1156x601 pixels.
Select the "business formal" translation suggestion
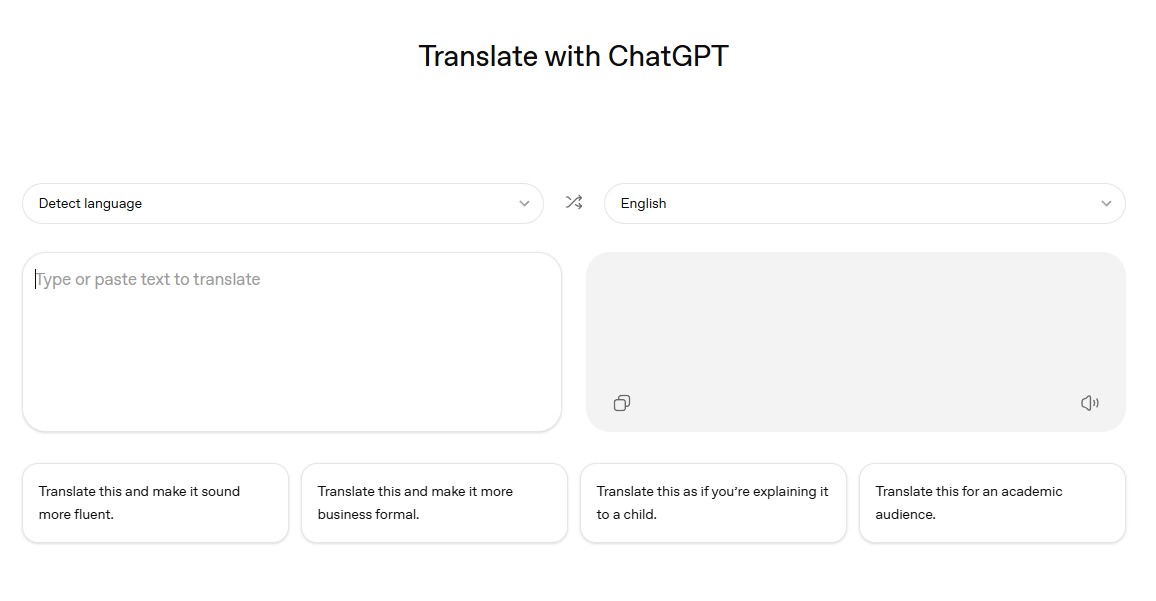[434, 502]
